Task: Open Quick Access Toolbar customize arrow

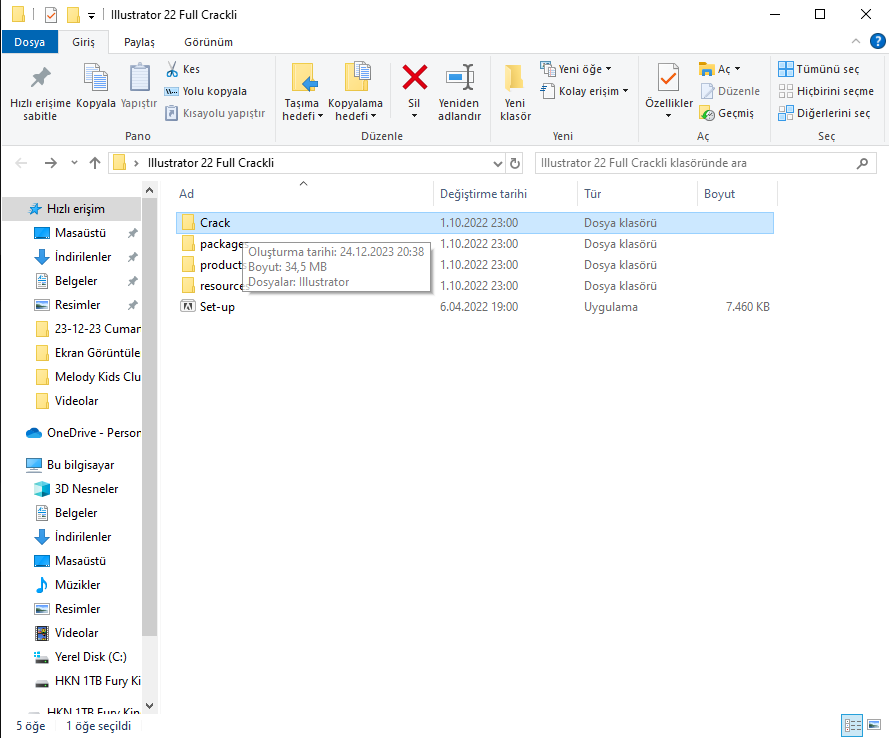Action: tap(91, 16)
